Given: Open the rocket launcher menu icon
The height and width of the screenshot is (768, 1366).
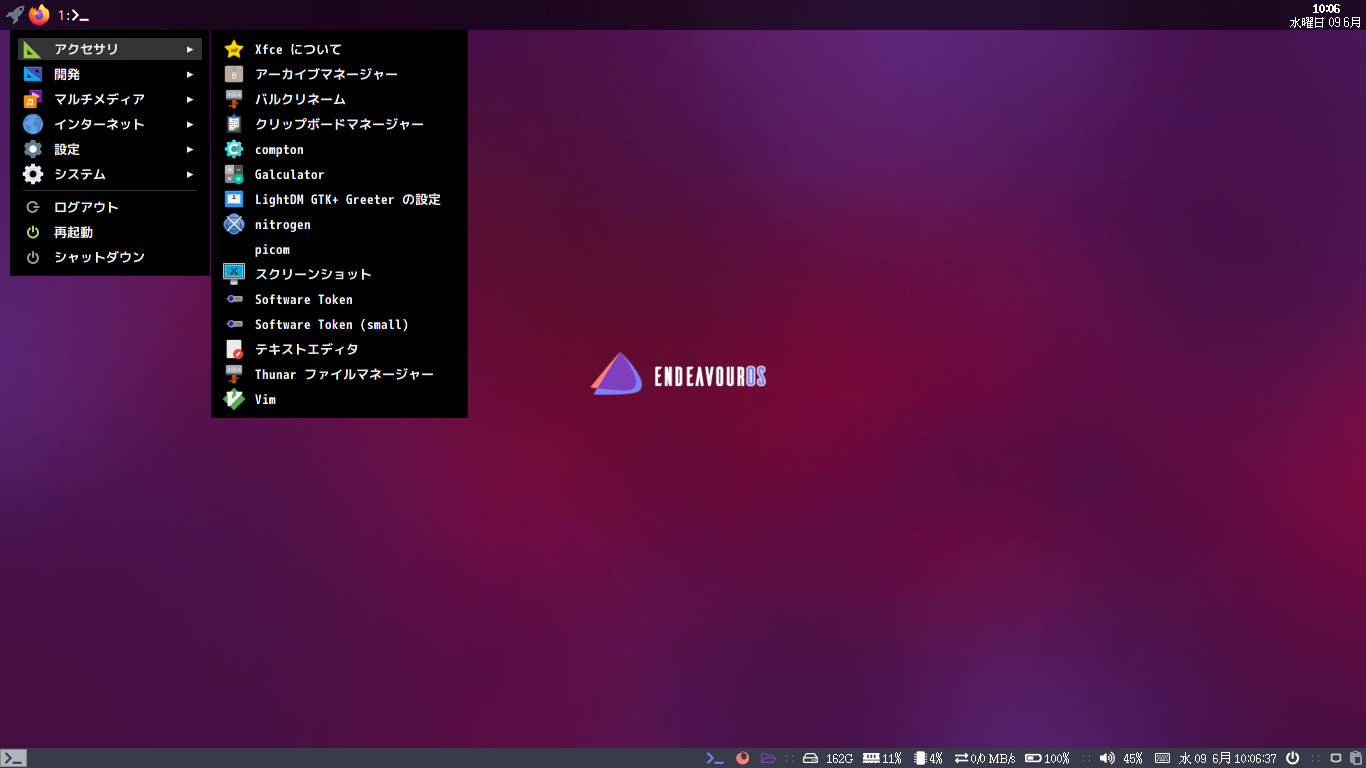Looking at the screenshot, I should [15, 15].
